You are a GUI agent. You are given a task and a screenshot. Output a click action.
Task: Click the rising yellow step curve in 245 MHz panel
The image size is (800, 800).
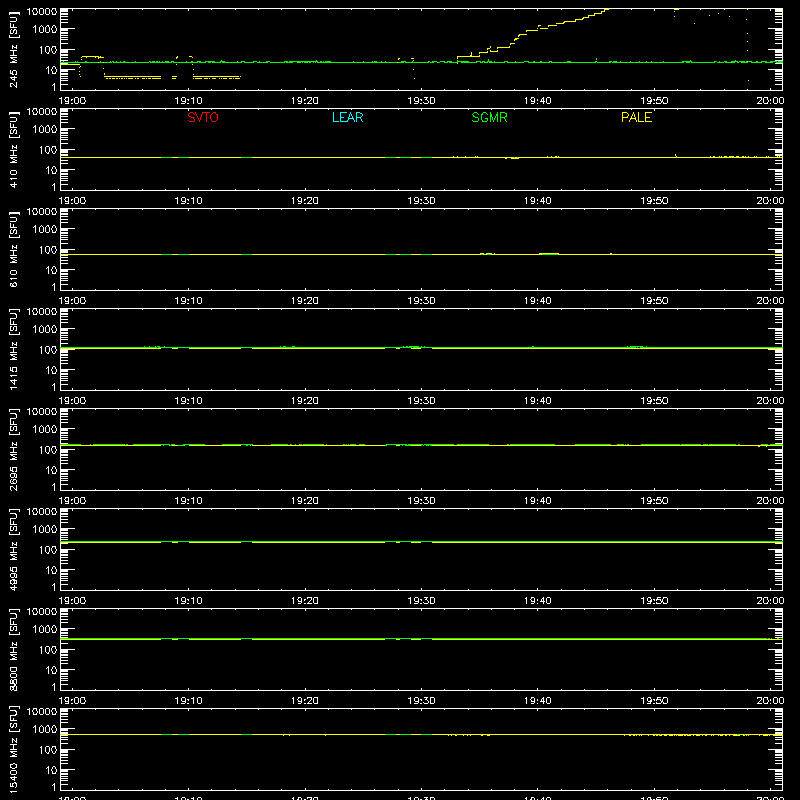(532, 31)
